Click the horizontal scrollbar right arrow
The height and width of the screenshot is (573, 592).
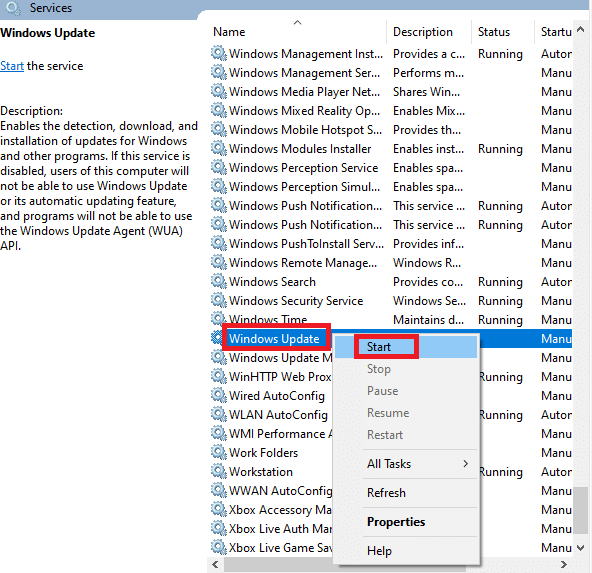[564, 564]
